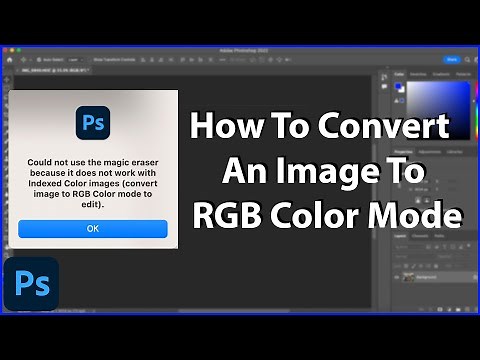
Task: Click the lock all padlock icon
Action: coord(436,266)
